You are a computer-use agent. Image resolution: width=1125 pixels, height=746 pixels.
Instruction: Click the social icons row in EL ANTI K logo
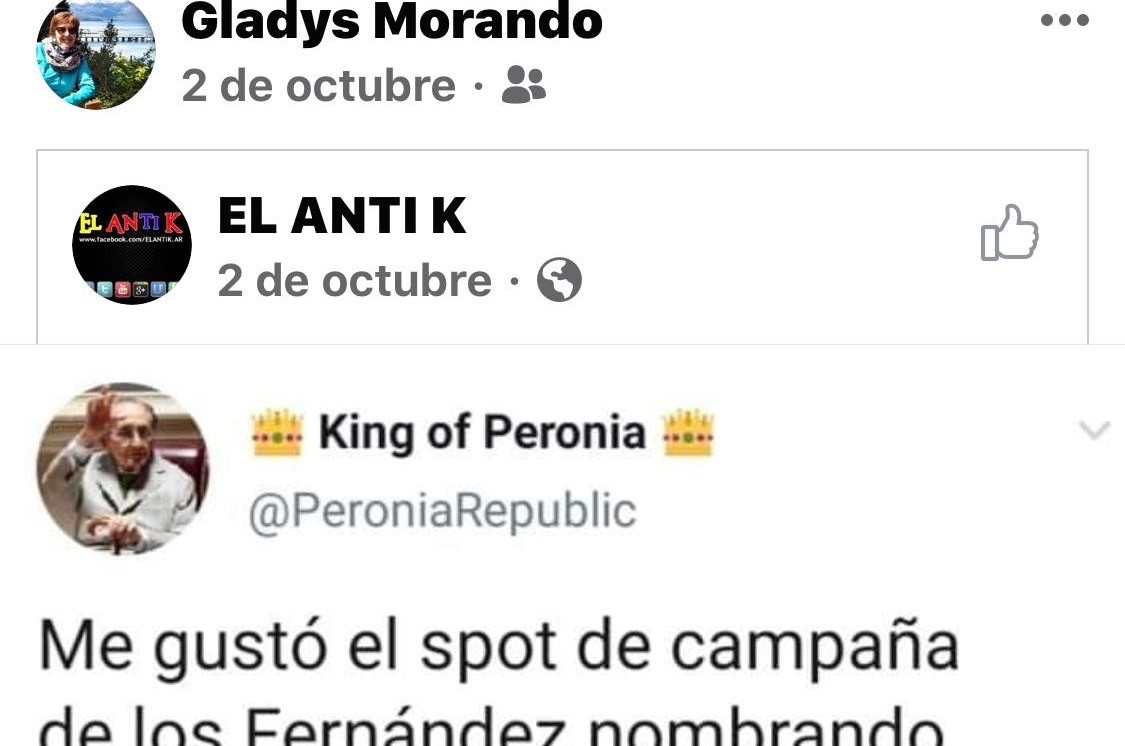coord(132,289)
